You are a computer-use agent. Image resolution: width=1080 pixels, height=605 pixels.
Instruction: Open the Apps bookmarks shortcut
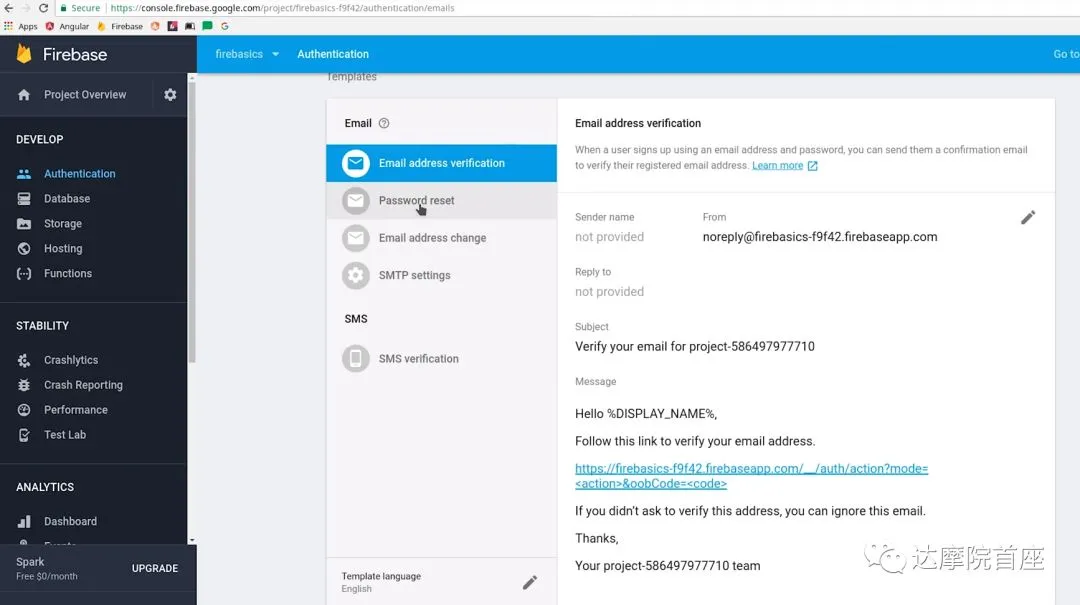(21, 26)
